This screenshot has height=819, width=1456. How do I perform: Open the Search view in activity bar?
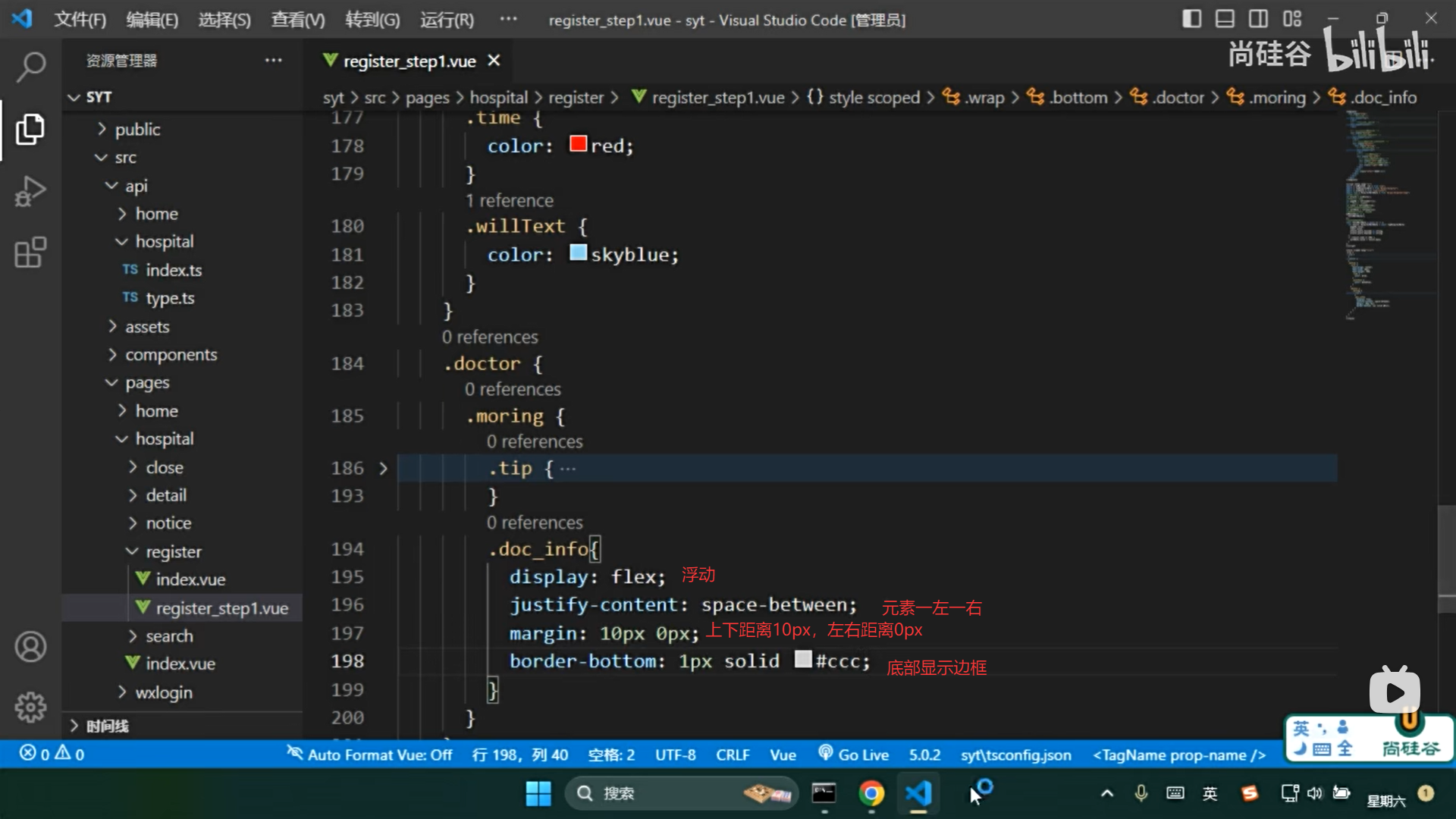click(x=30, y=67)
